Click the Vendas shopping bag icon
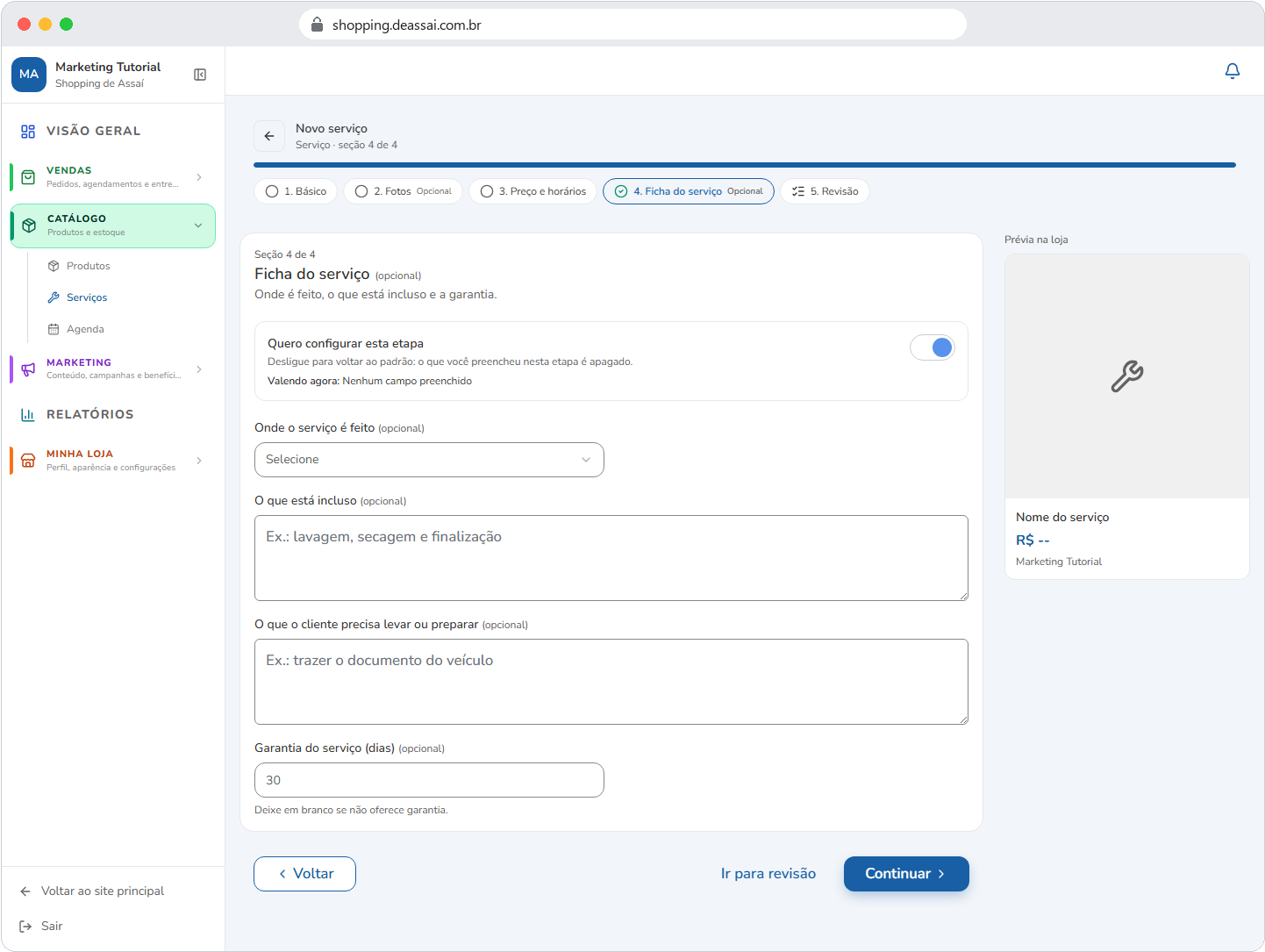This screenshot has width=1265, height=952. click(28, 177)
